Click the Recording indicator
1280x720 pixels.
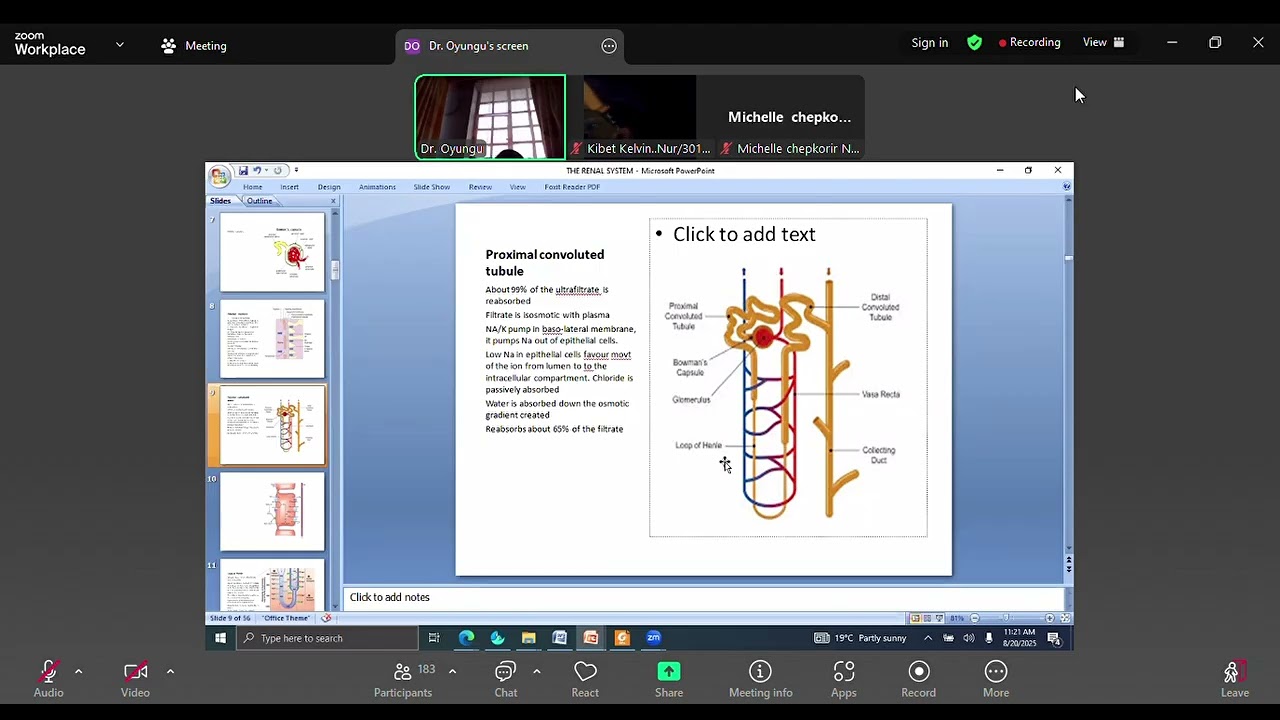[1029, 43]
